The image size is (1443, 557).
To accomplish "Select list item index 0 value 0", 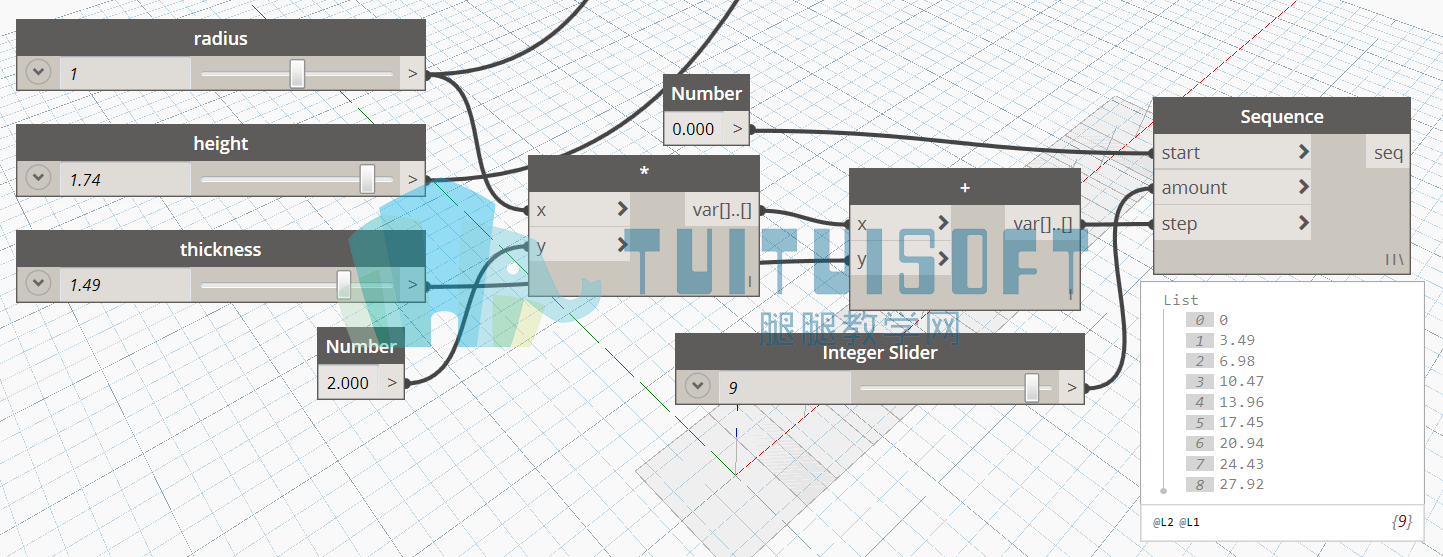I will (x=1223, y=320).
